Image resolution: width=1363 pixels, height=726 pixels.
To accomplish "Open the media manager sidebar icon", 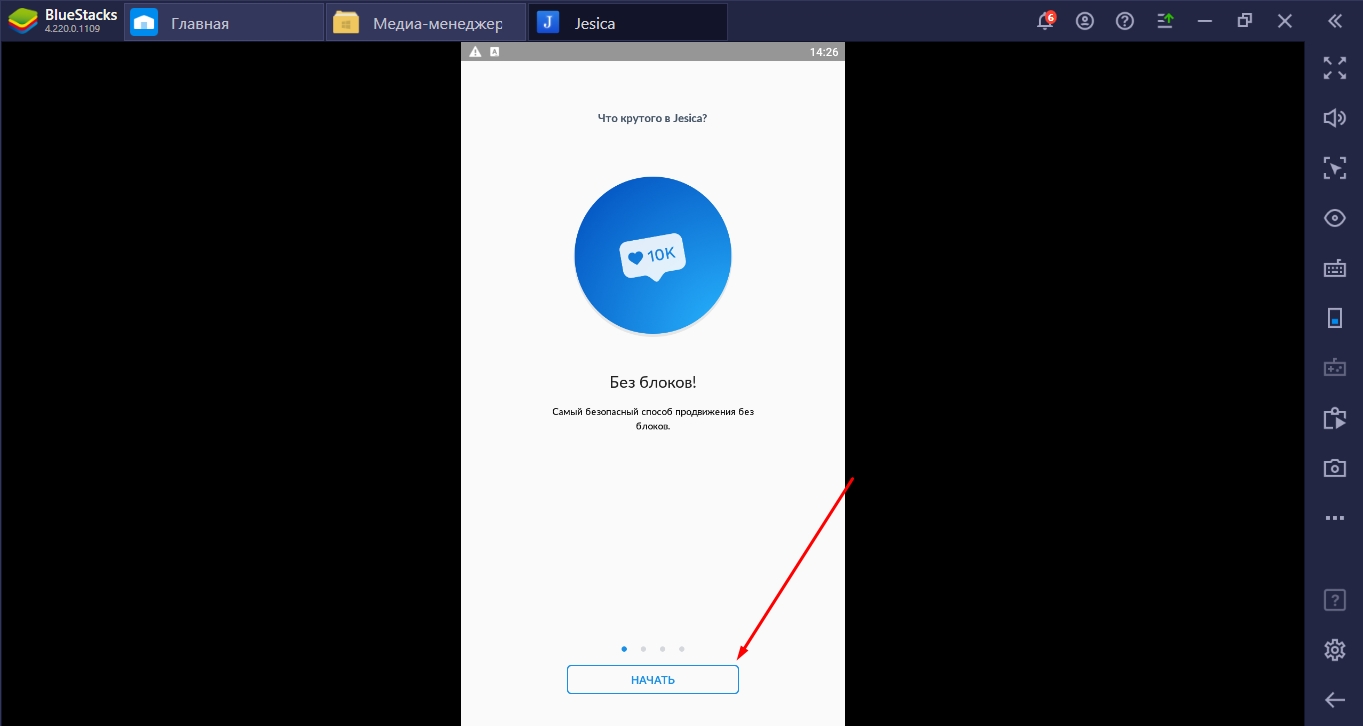I will click(1334, 418).
